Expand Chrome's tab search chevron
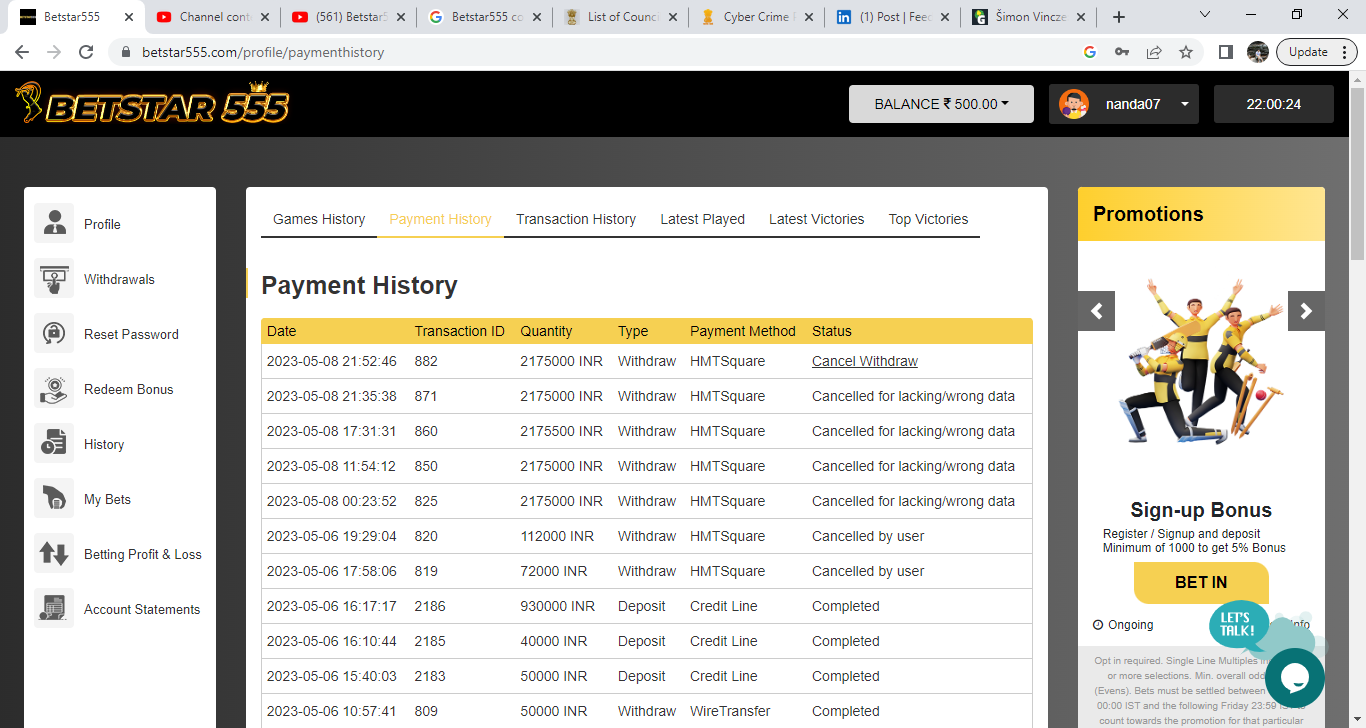 click(x=1205, y=16)
